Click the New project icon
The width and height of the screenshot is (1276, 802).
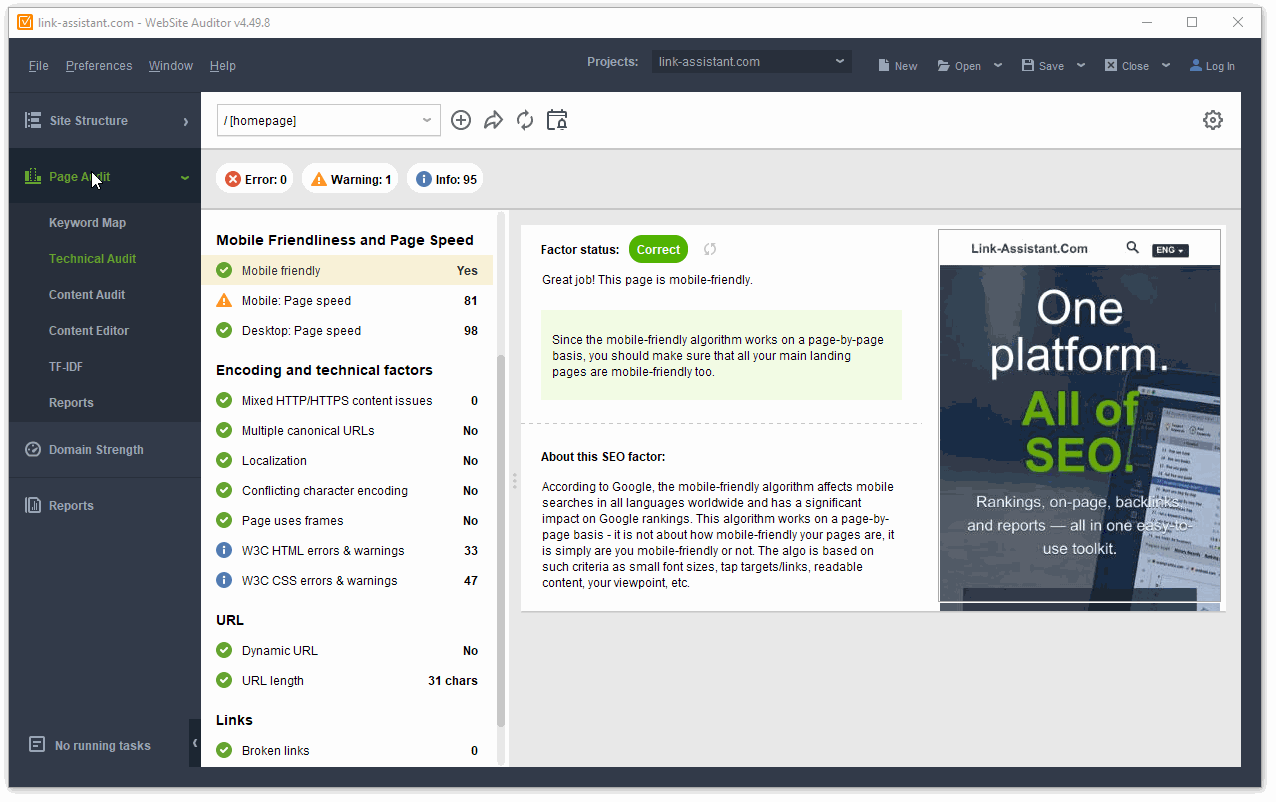(x=884, y=65)
